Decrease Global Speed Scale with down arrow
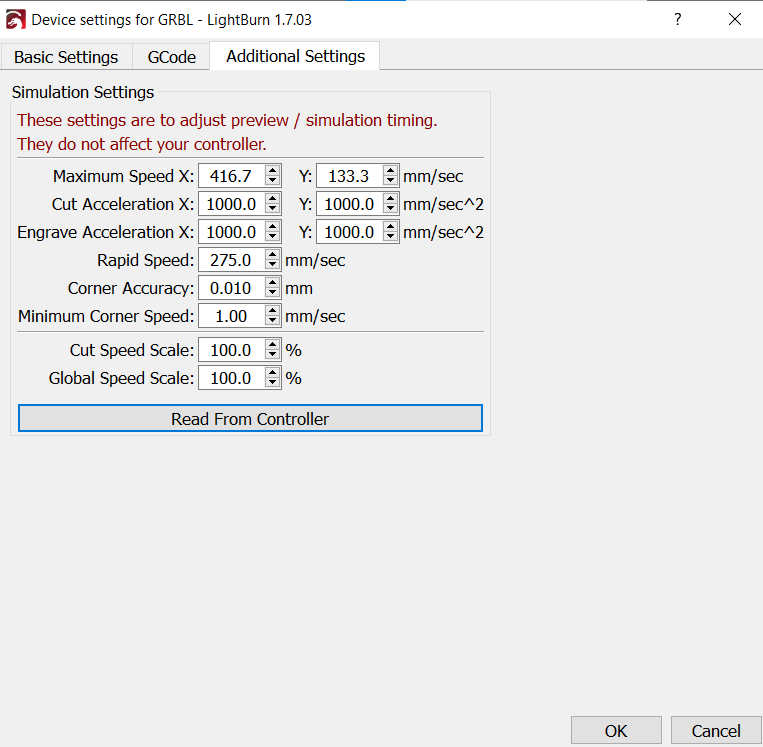The width and height of the screenshot is (763, 747). 272,383
